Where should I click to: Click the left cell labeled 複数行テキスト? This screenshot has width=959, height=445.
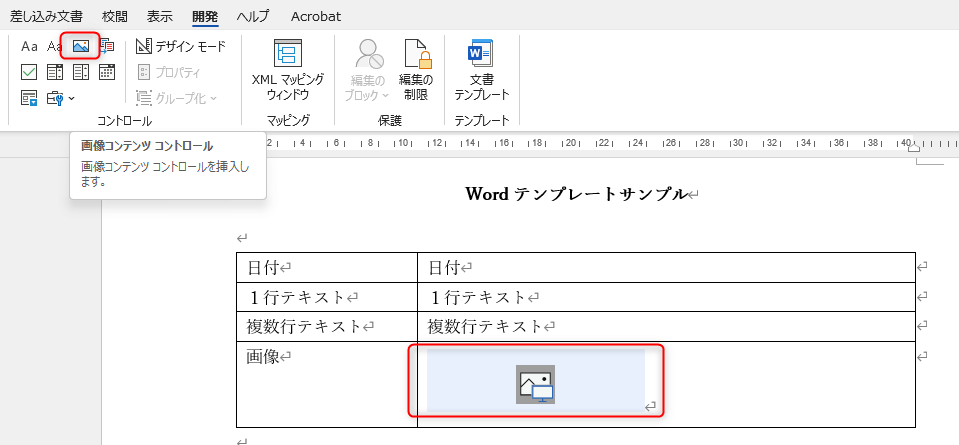click(x=327, y=326)
